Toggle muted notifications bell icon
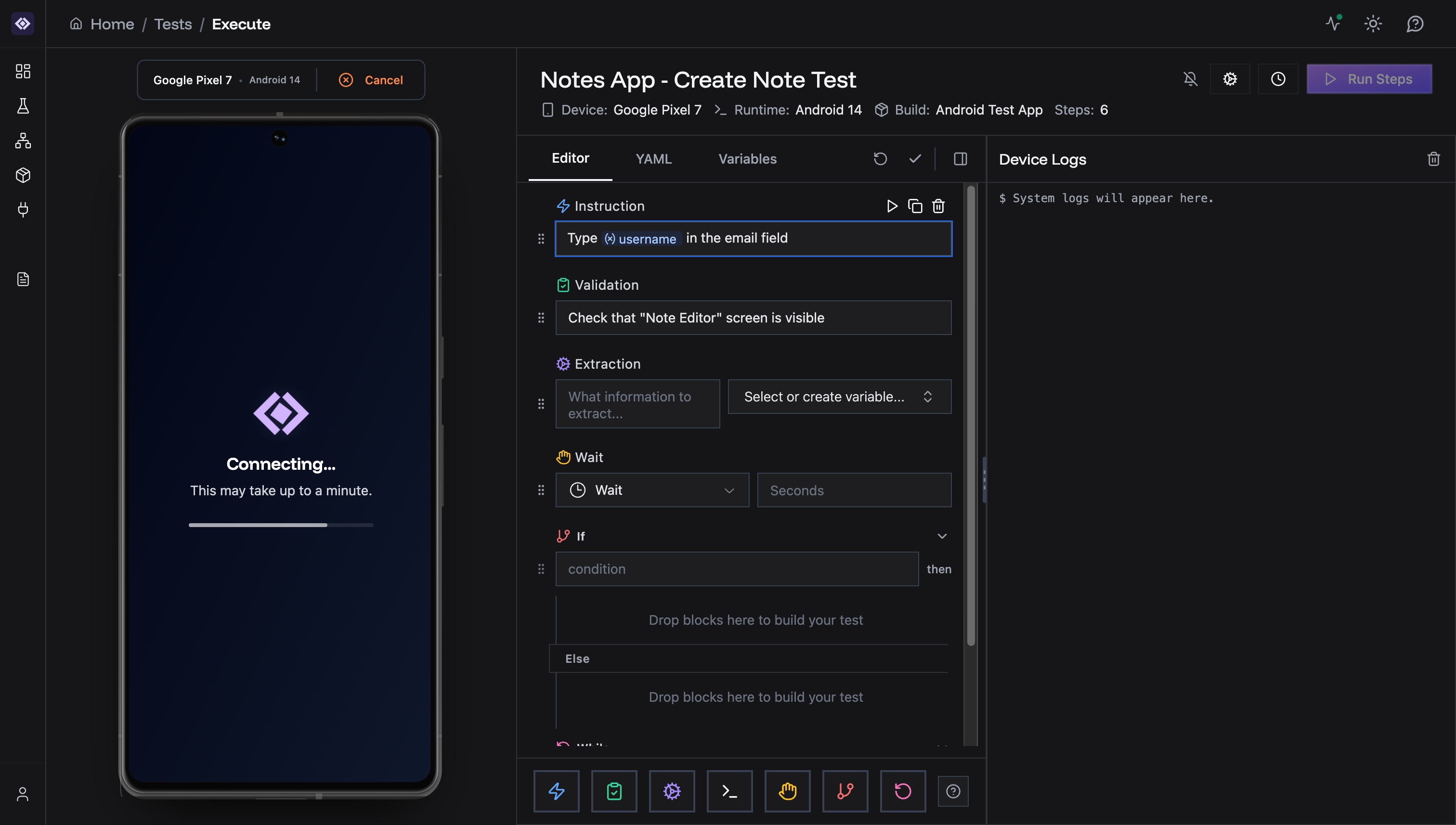1456x825 pixels. [x=1190, y=79]
